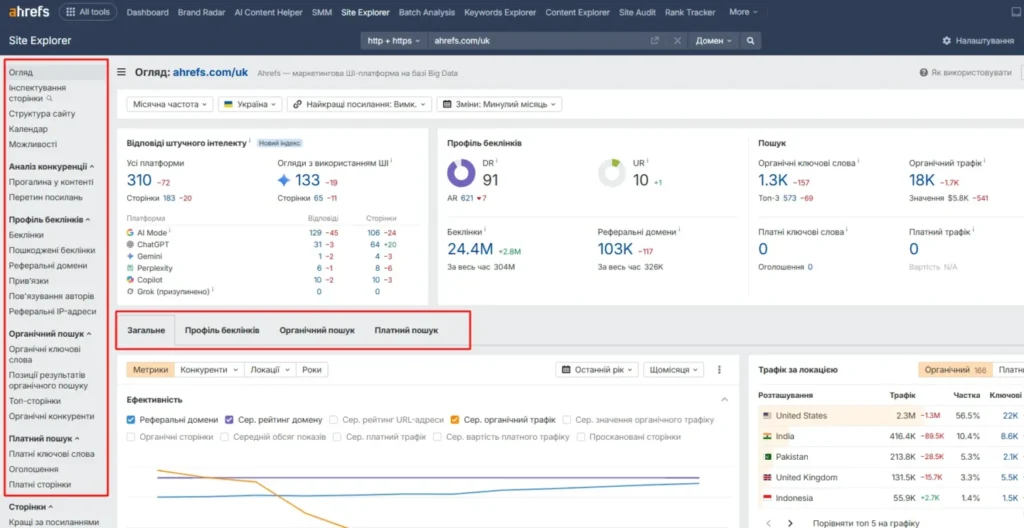Select the Органічний traffic toggle button

tap(955, 370)
